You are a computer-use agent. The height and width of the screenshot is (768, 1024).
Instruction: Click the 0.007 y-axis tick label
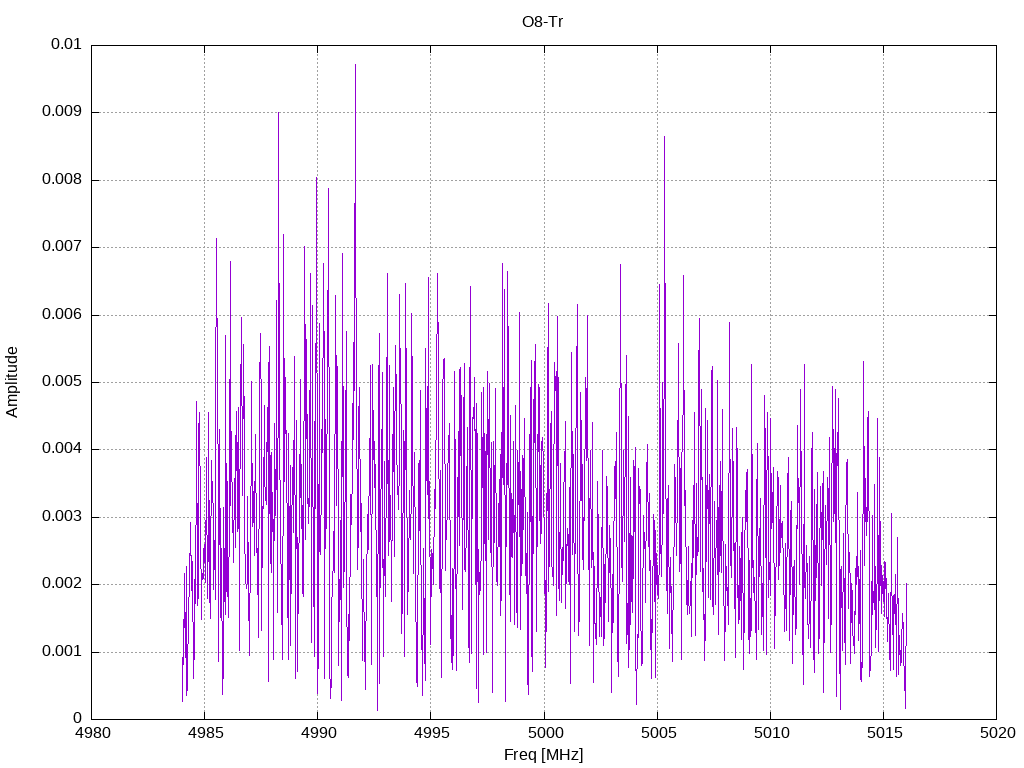coord(62,246)
